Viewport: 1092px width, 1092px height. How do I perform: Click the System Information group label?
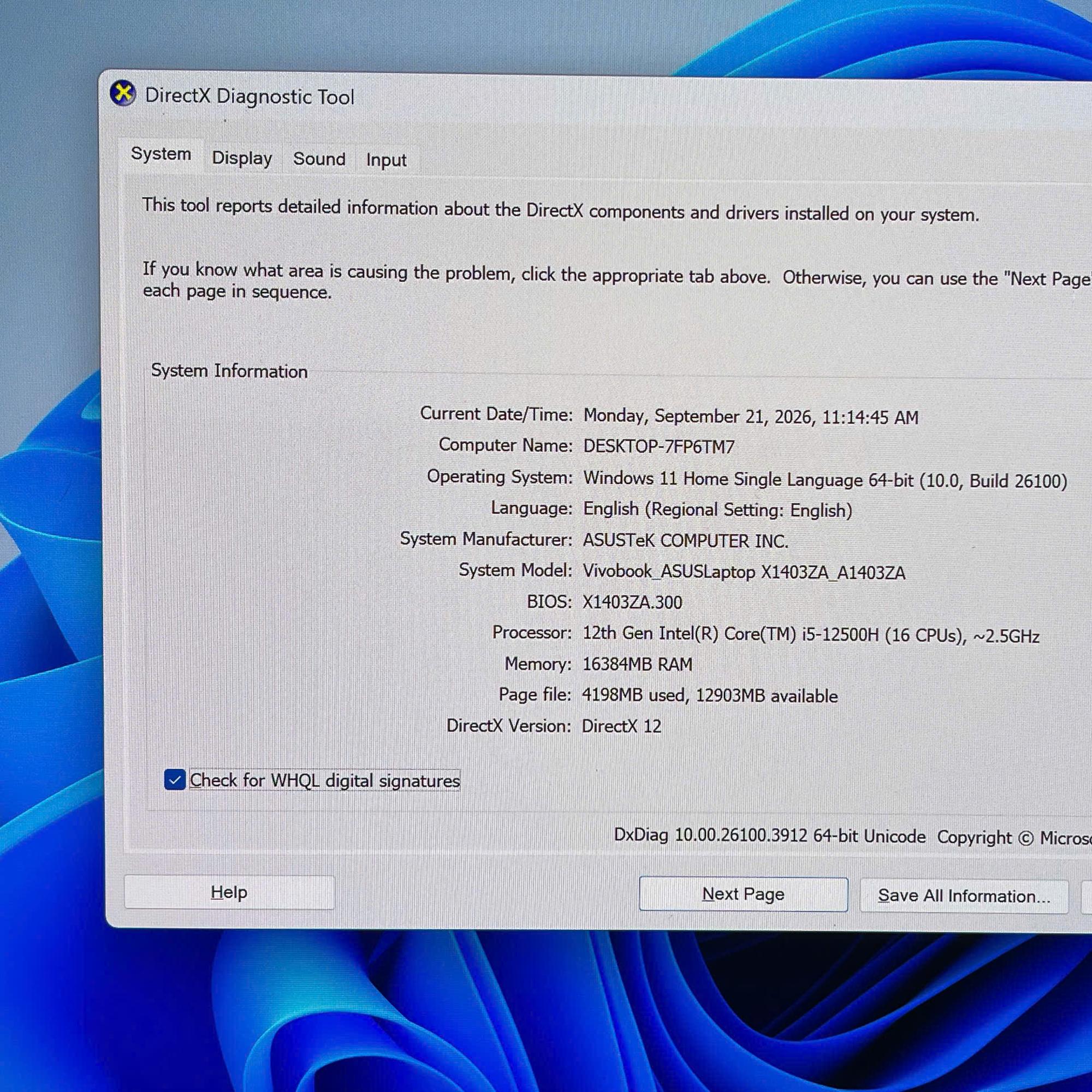point(229,371)
